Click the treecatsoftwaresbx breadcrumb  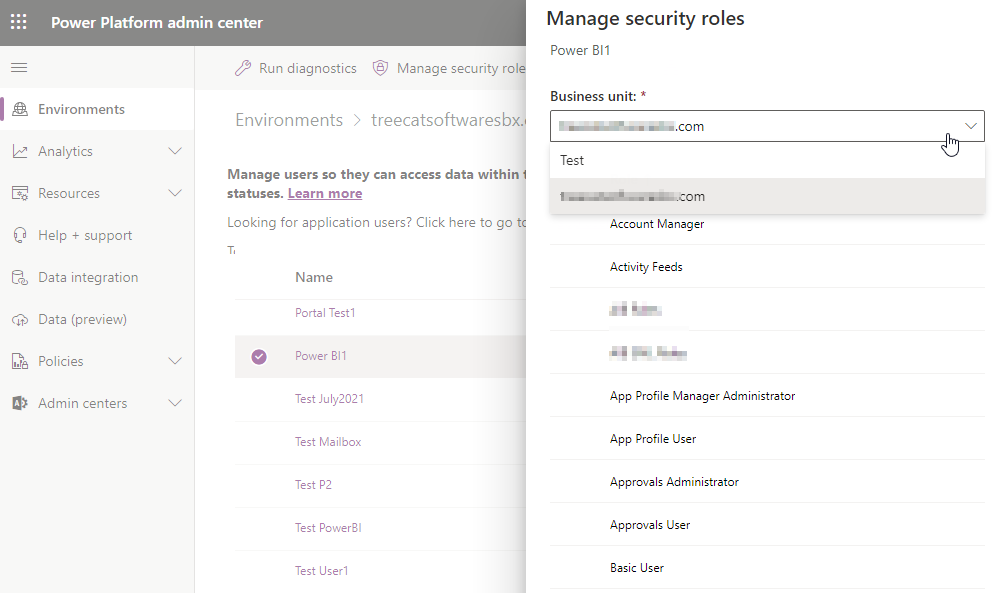[x=448, y=120]
